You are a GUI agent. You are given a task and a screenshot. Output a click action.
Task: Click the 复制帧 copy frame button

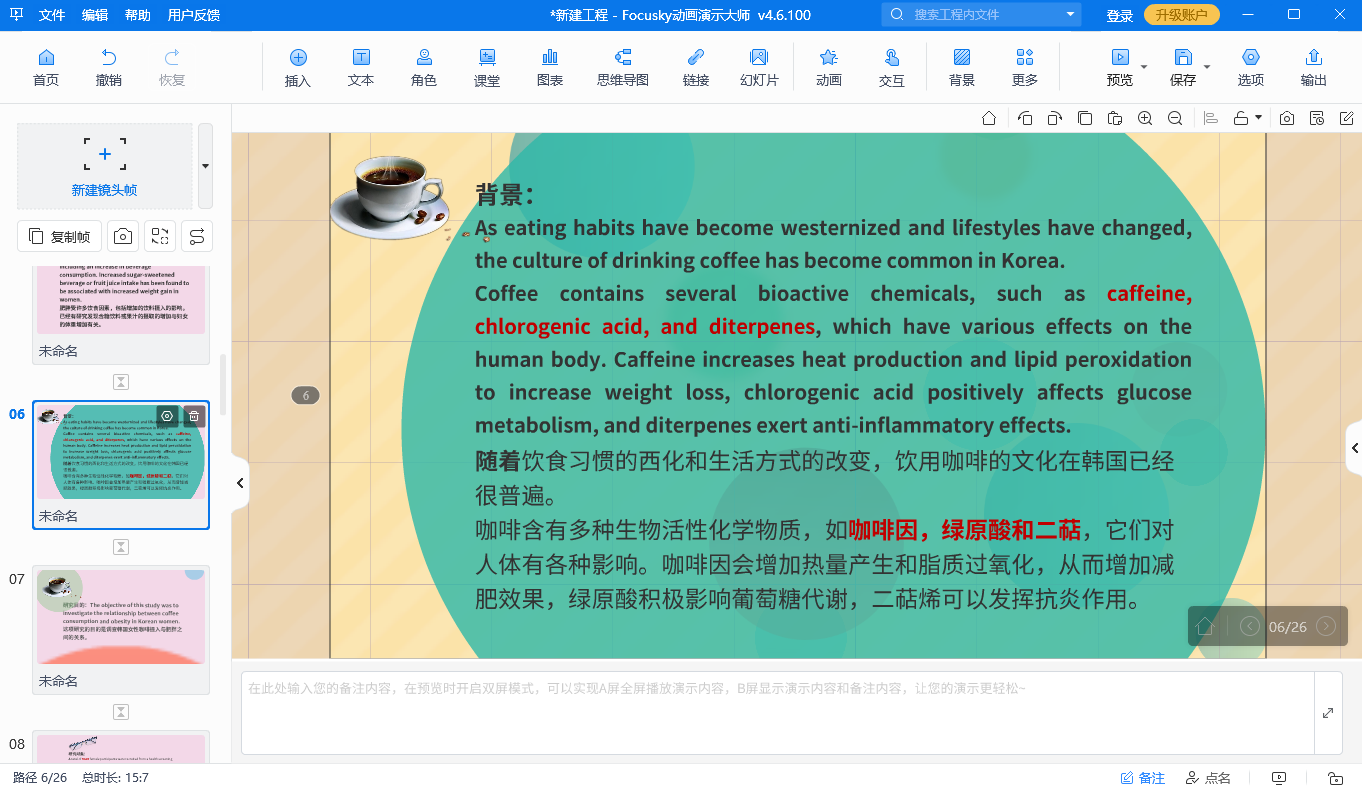(59, 236)
